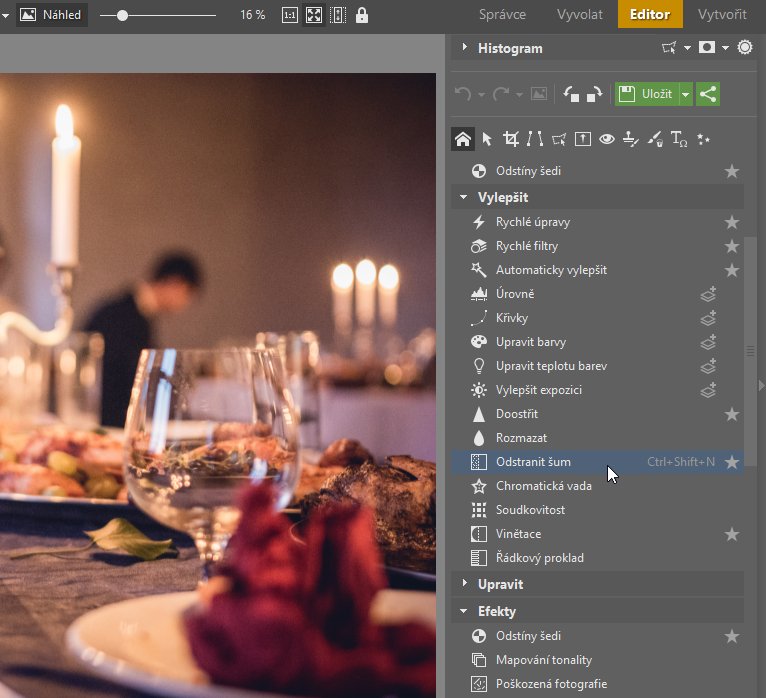This screenshot has height=698, width=766.
Task: Expand the Histogram panel
Action: coord(465,47)
